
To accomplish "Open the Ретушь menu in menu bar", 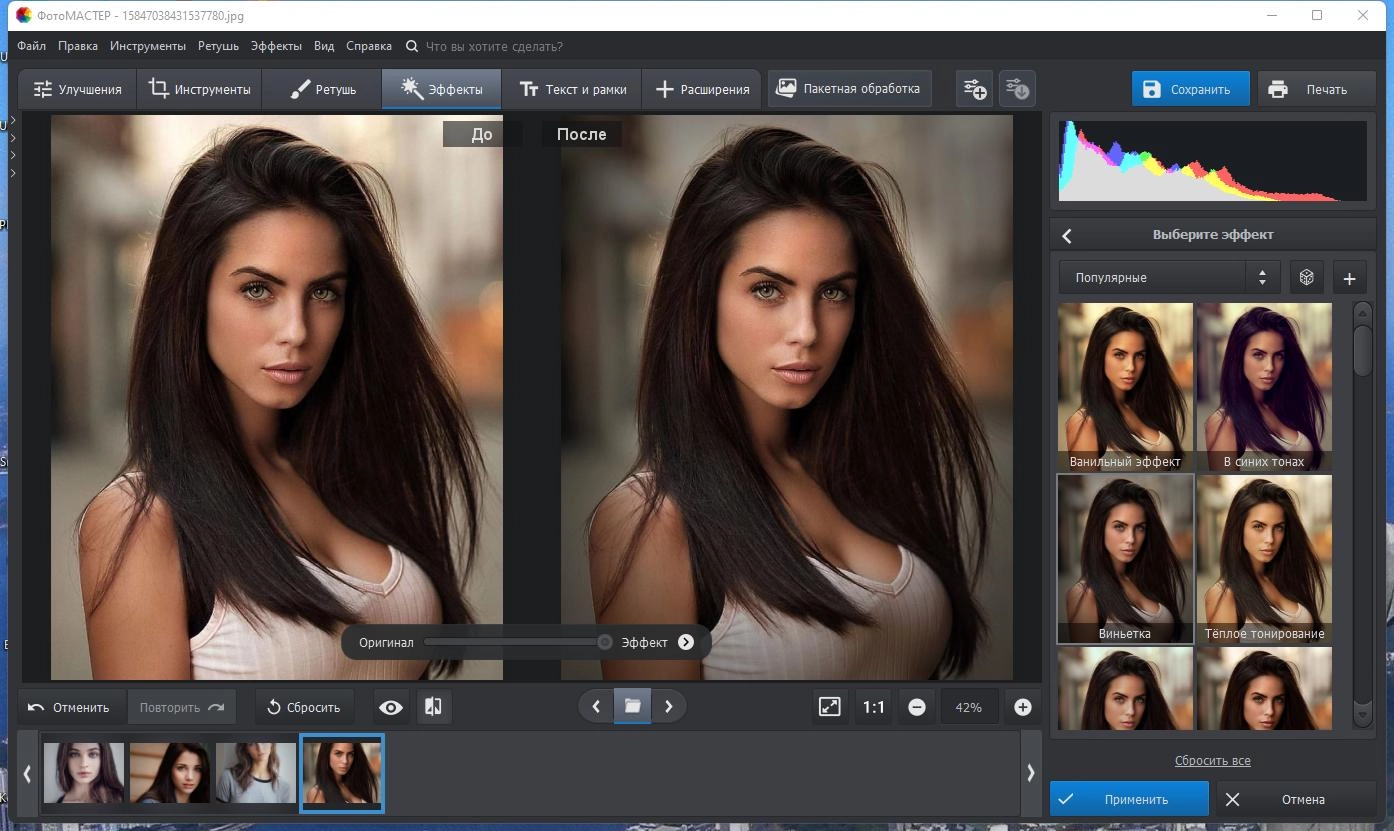I will coord(218,46).
